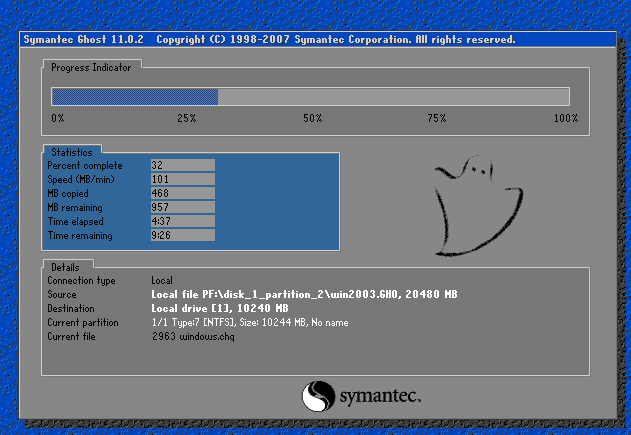Click the Progress Indicator group label

[93, 67]
